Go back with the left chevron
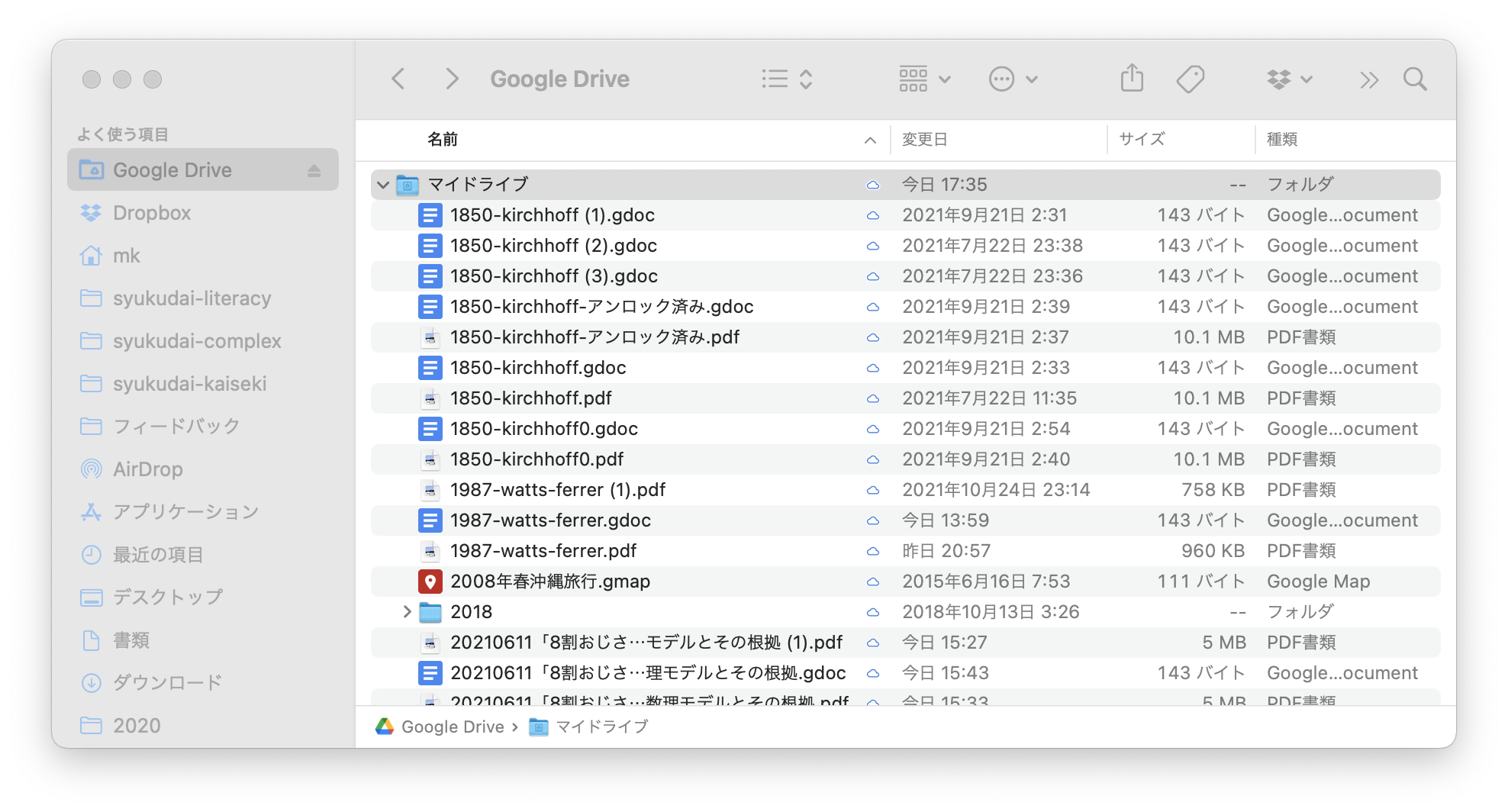This screenshot has height=812, width=1508. [x=398, y=79]
